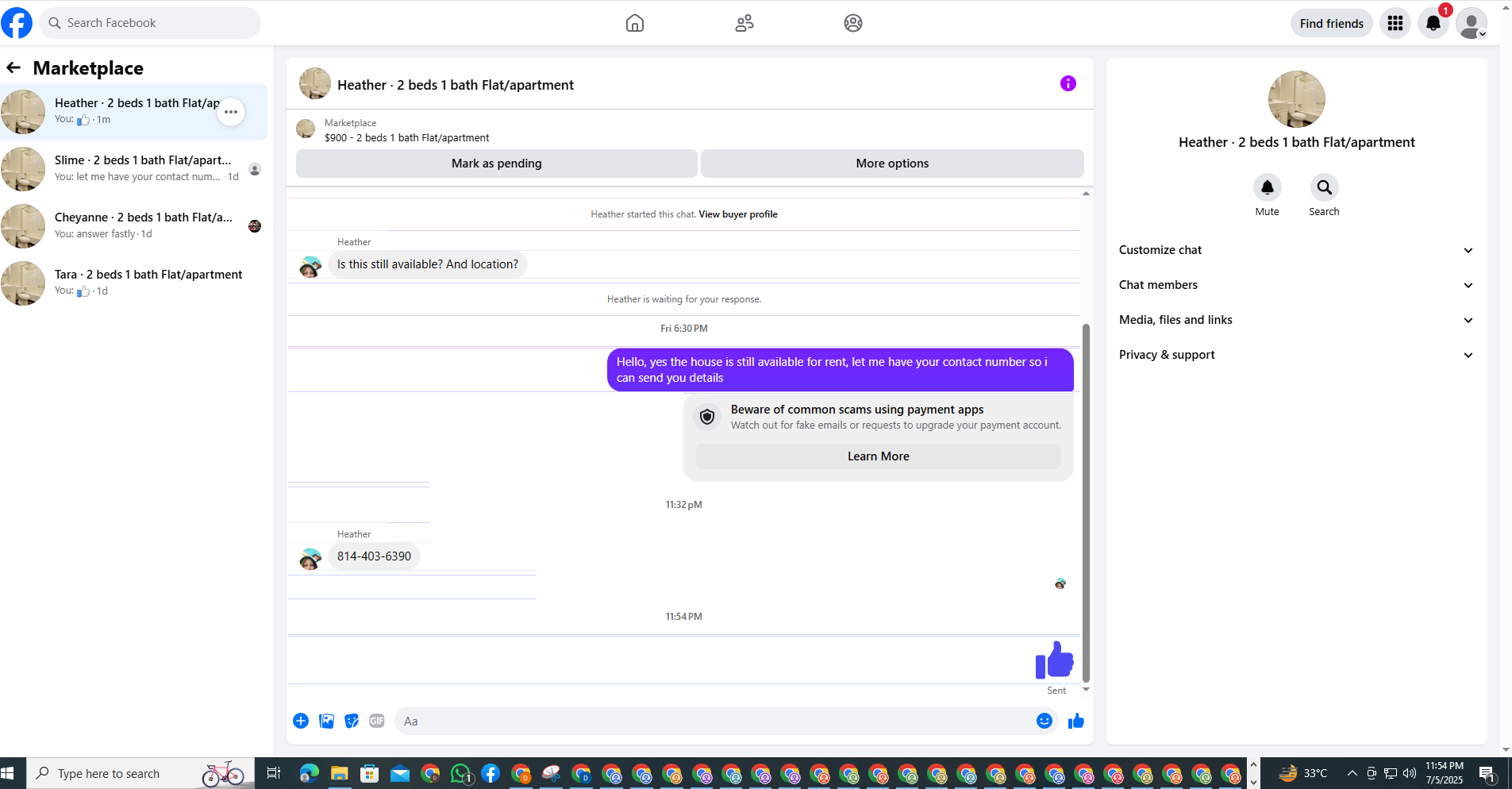Select the 814-403-6390 message
Viewport: 1512px width, 789px height.
[374, 556]
